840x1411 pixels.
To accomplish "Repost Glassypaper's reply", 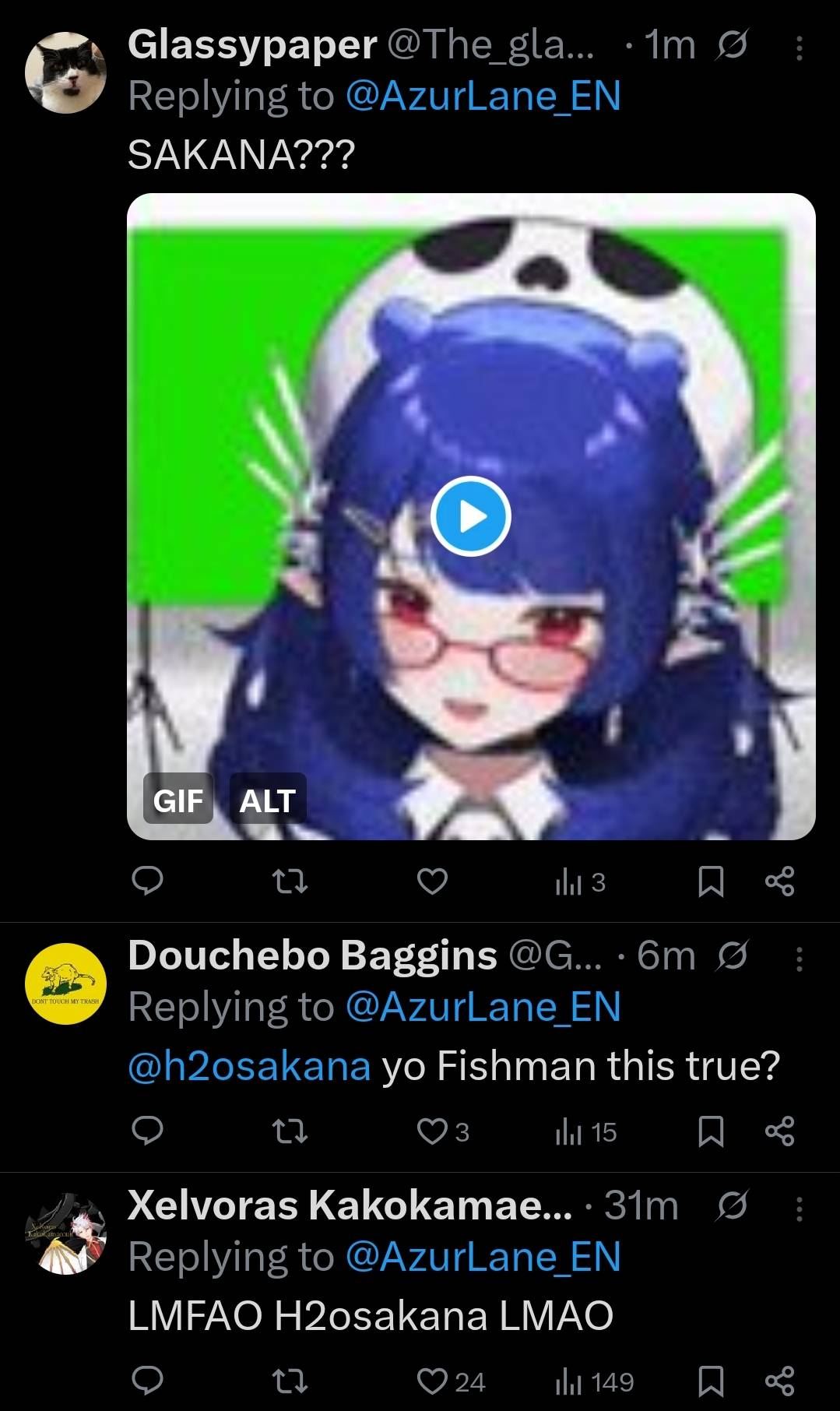I will click(x=290, y=882).
